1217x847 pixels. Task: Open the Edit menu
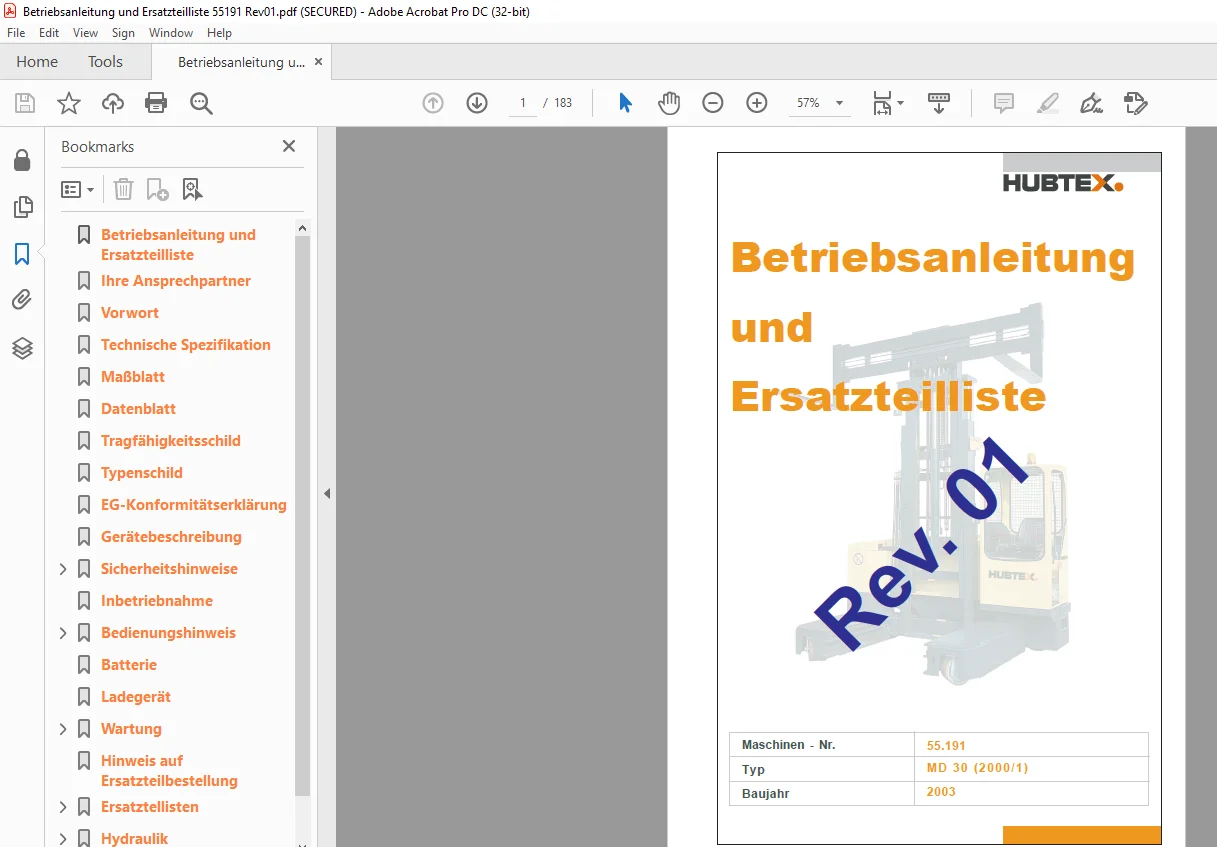pos(49,33)
